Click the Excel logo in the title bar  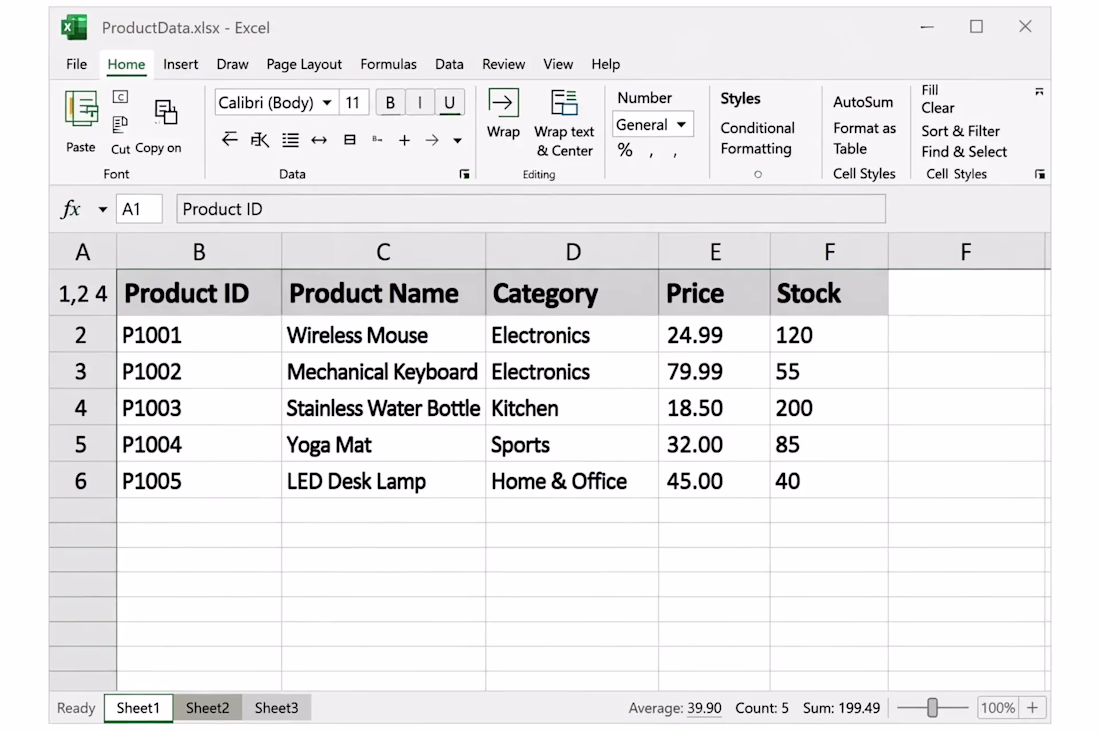tap(74, 27)
